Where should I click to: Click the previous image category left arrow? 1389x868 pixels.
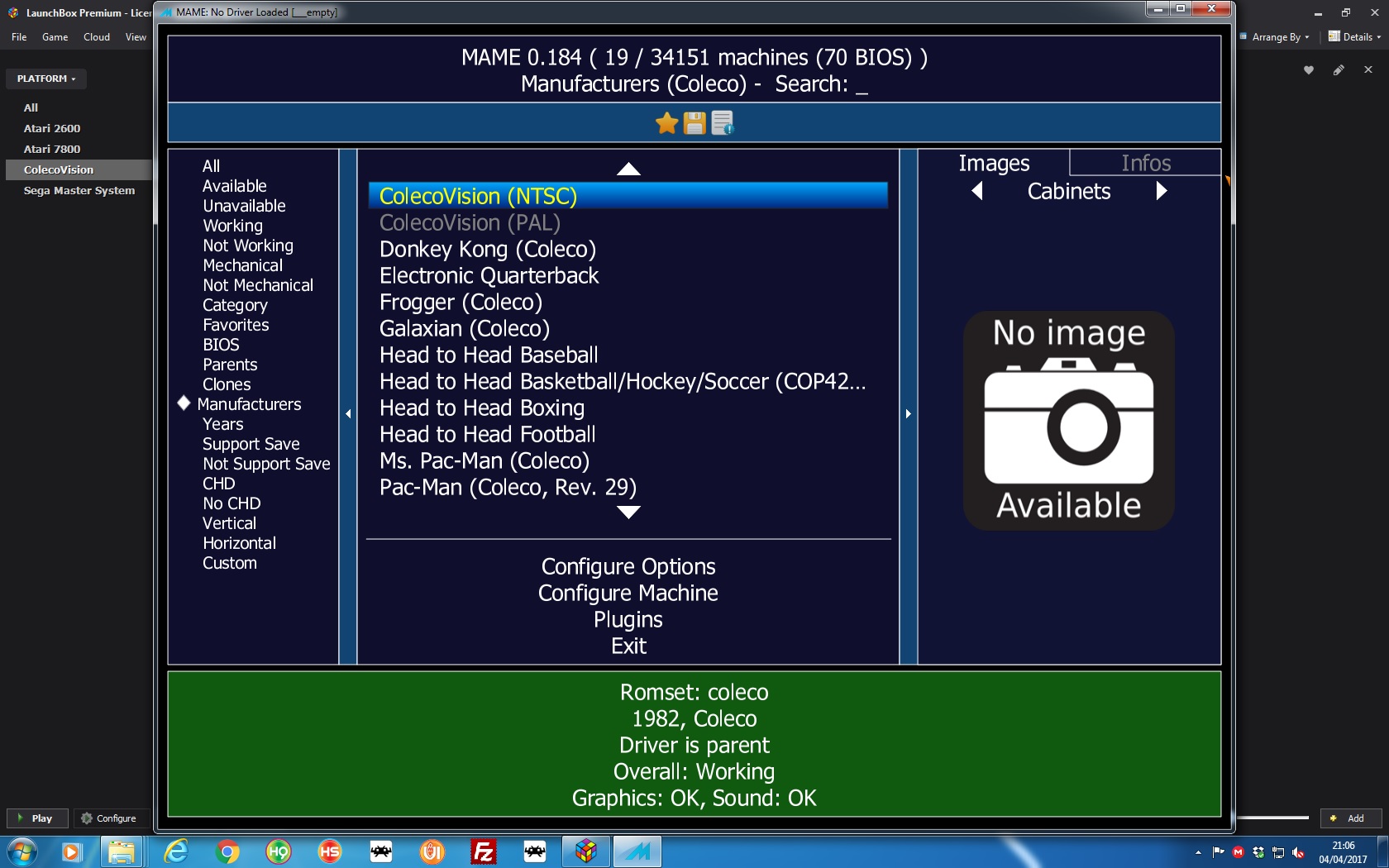point(977,191)
